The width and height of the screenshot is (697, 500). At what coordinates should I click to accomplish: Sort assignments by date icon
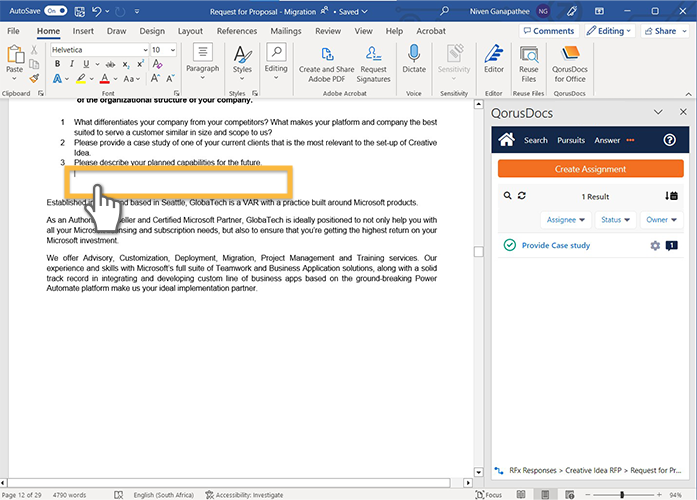click(671, 196)
